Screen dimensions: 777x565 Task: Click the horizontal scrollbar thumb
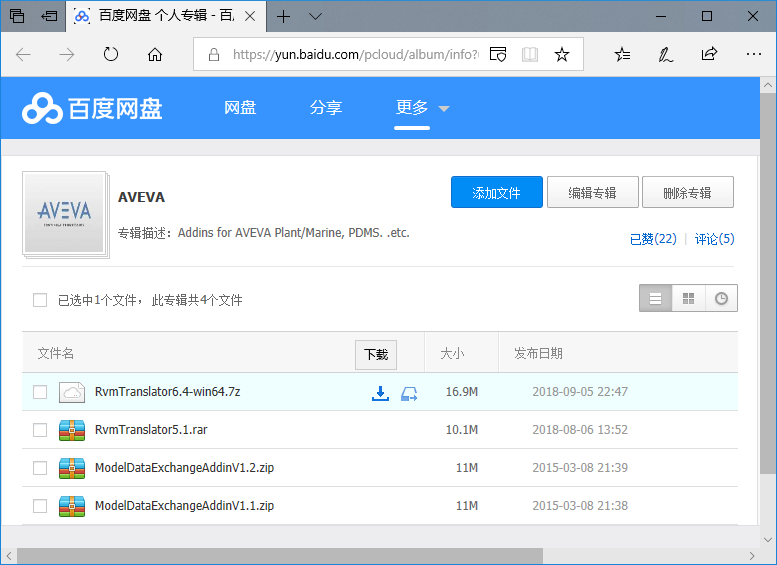click(280, 556)
